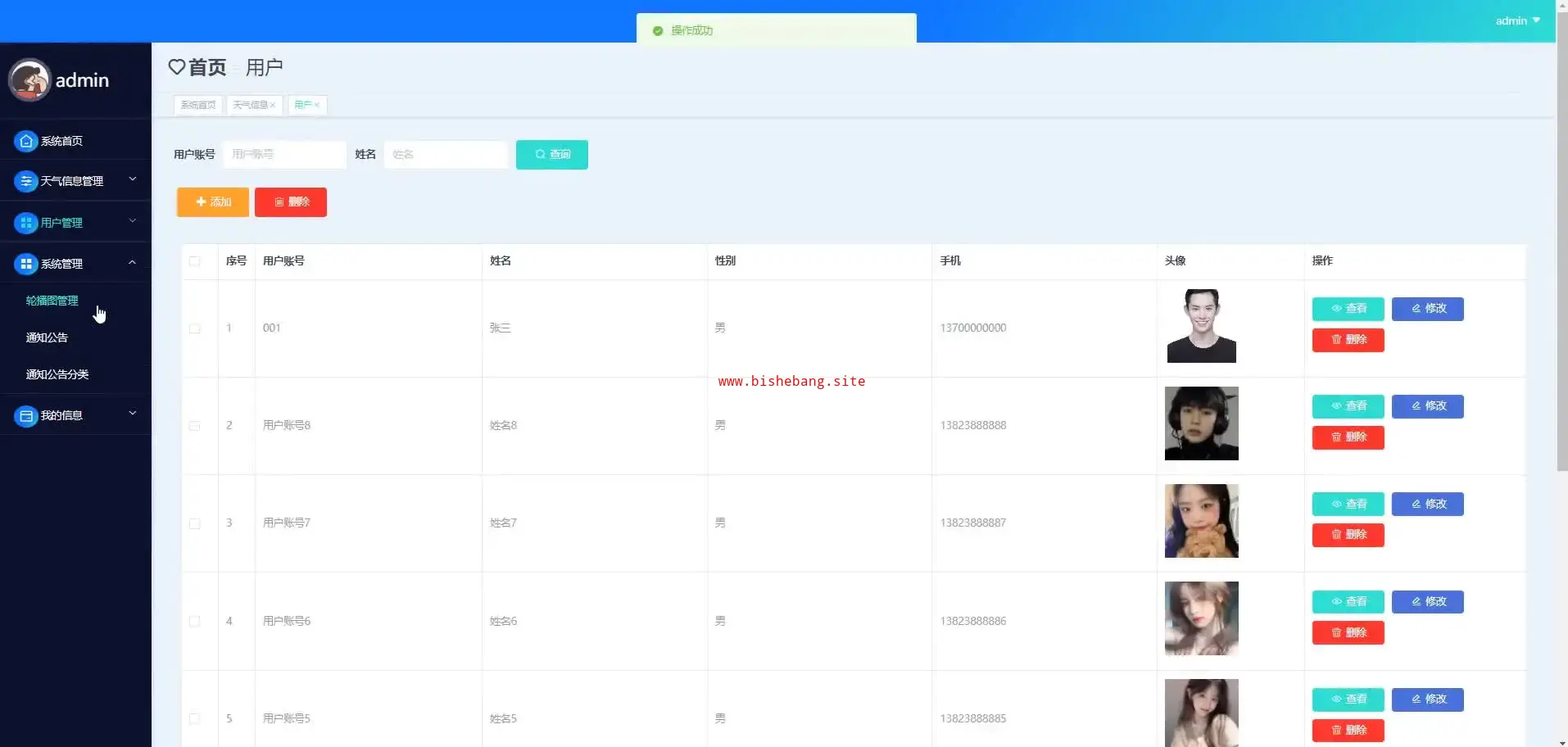This screenshot has width=1568, height=747.
Task: Collapse the 系统管理 menu chevron
Action: (133, 263)
